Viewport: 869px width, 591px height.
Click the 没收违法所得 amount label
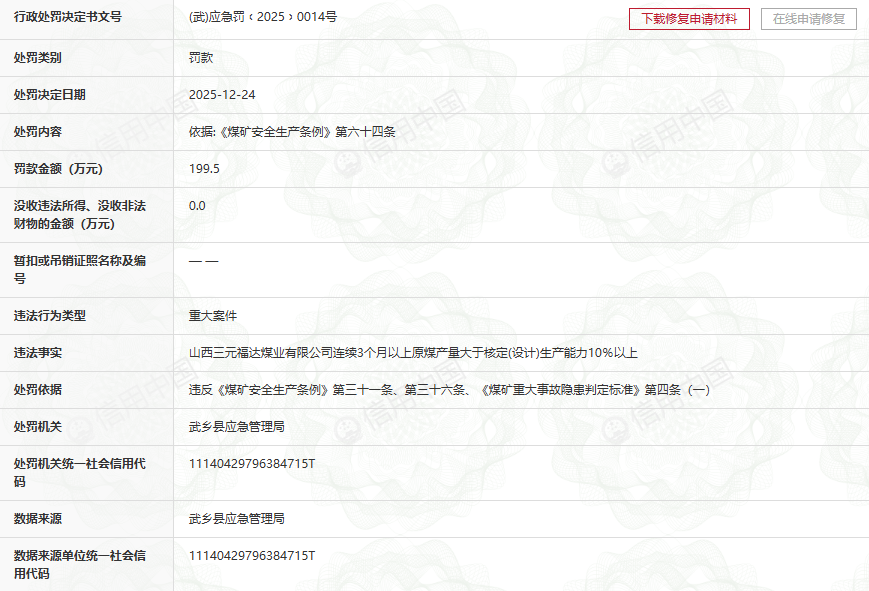click(x=80, y=215)
